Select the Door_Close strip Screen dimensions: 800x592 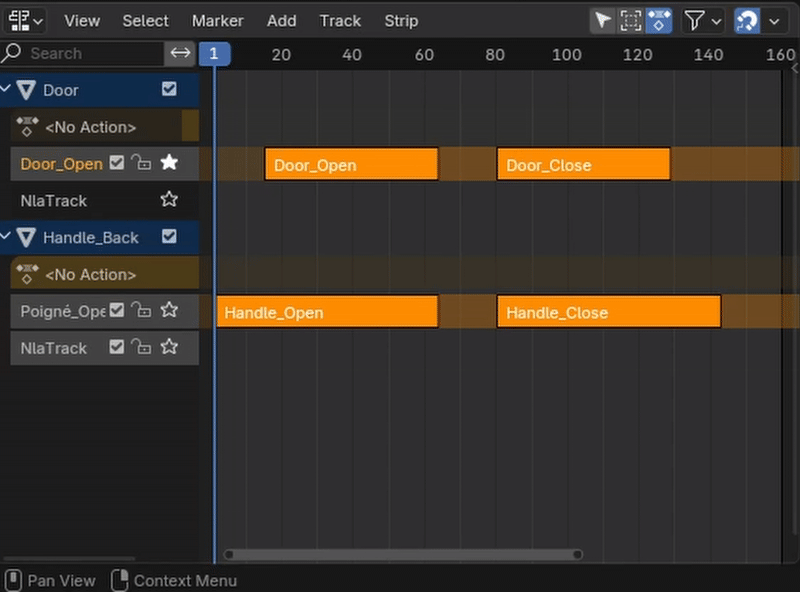point(583,165)
